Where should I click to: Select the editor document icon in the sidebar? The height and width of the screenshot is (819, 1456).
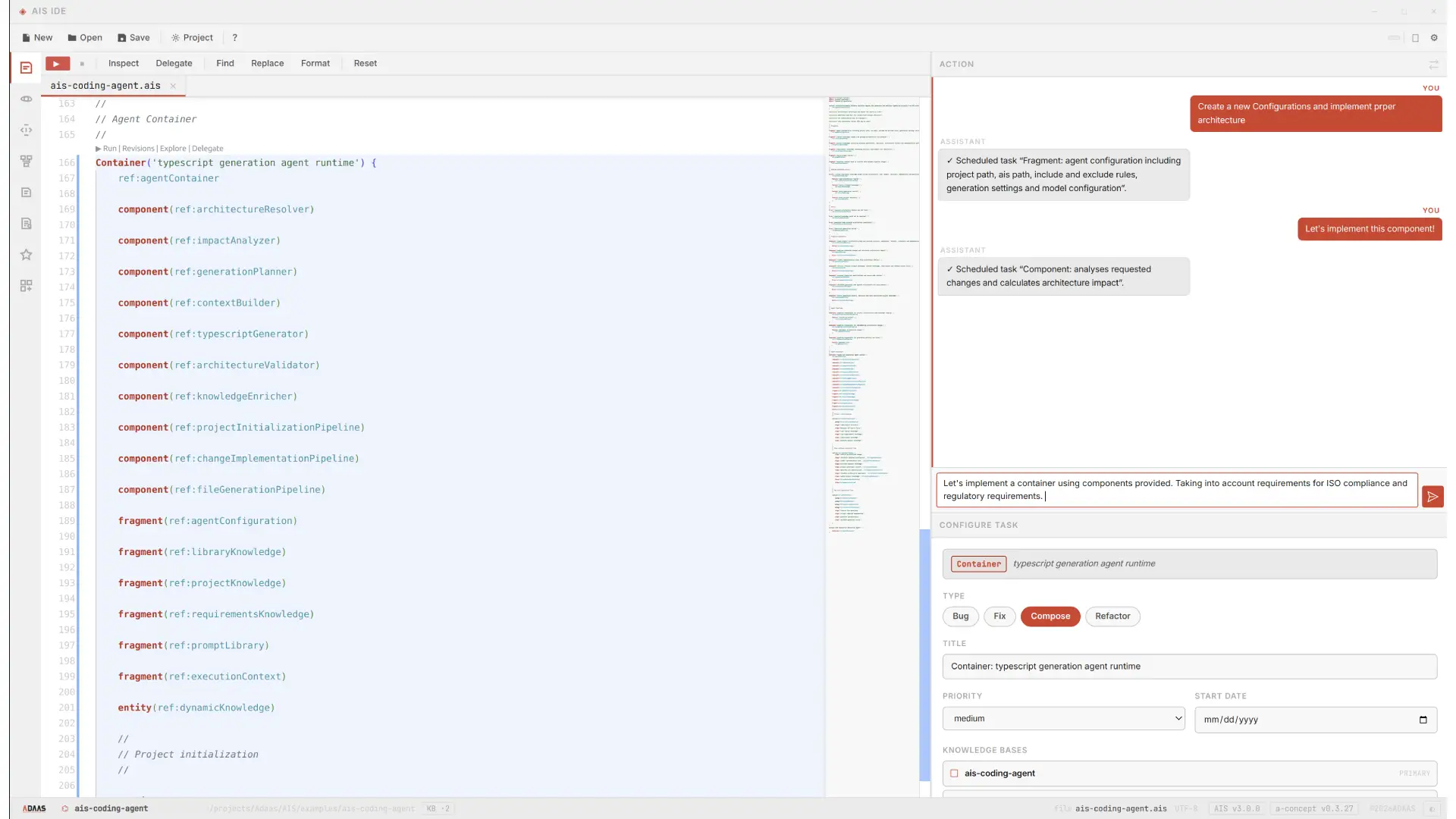26,67
